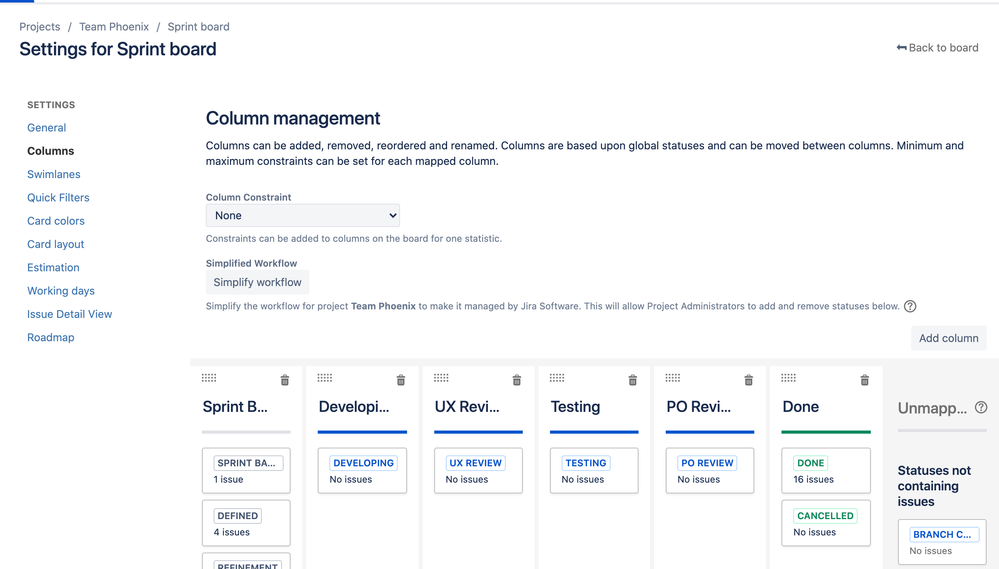Open General settings

click(x=47, y=127)
